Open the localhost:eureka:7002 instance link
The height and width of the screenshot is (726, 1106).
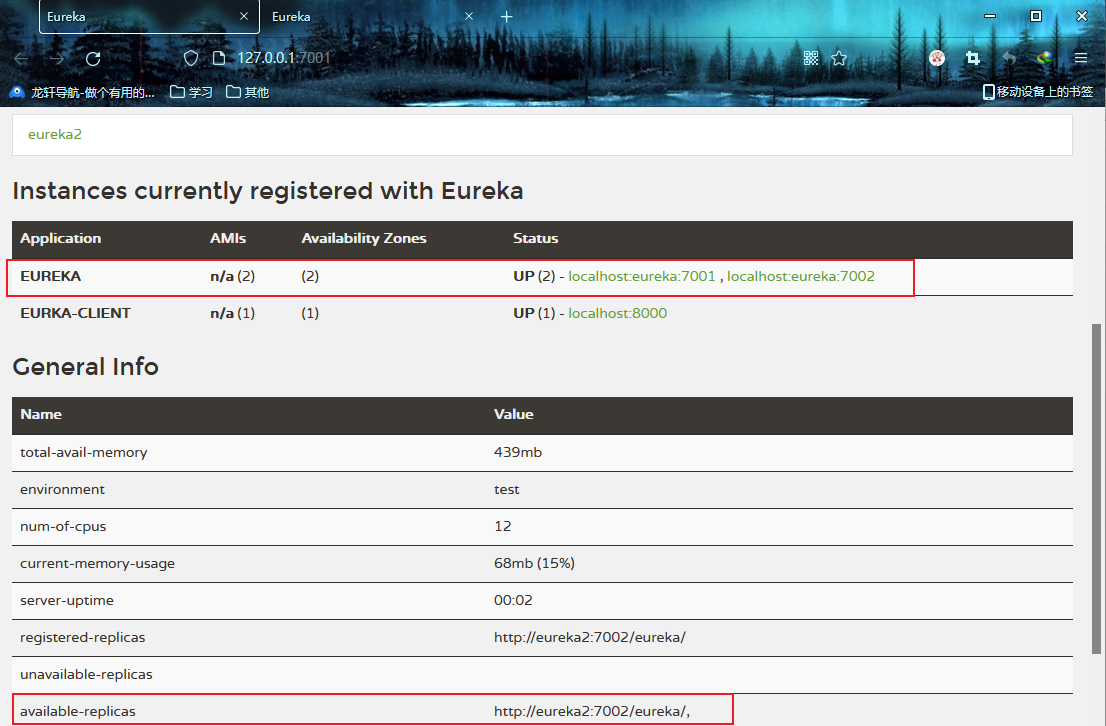tap(801, 277)
